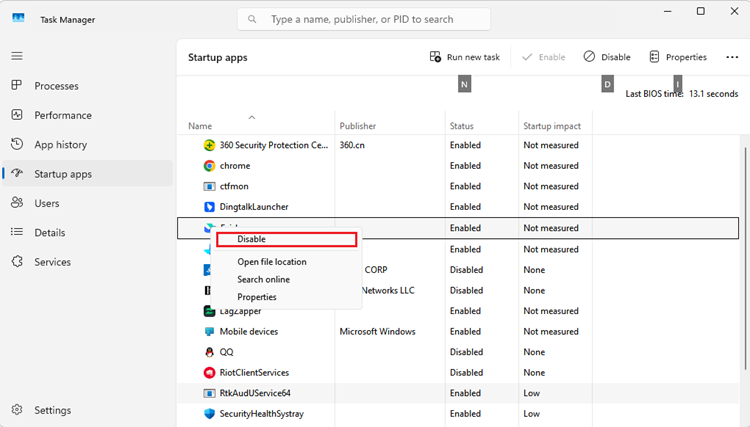Screen dimensions: 750x427
Task: Click the chrome icon
Action: point(209,165)
